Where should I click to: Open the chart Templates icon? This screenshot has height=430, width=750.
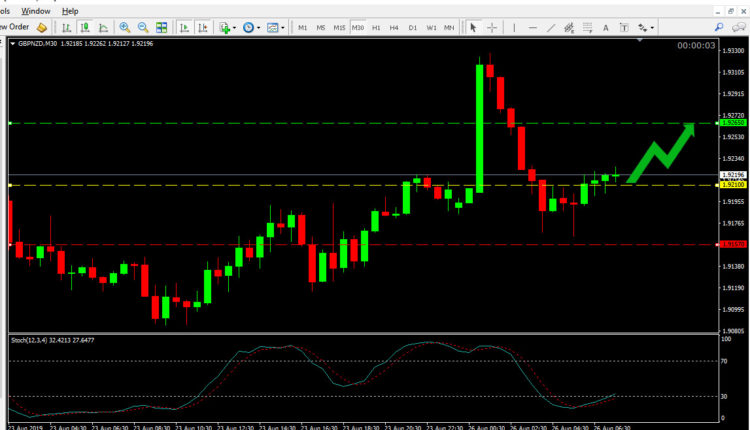click(x=273, y=28)
